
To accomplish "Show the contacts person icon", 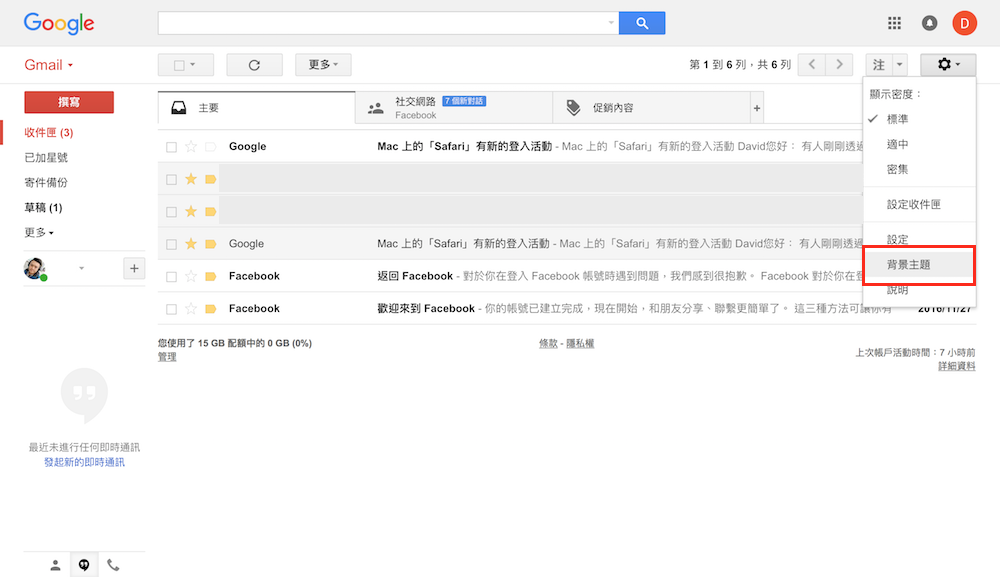I will (x=55, y=565).
